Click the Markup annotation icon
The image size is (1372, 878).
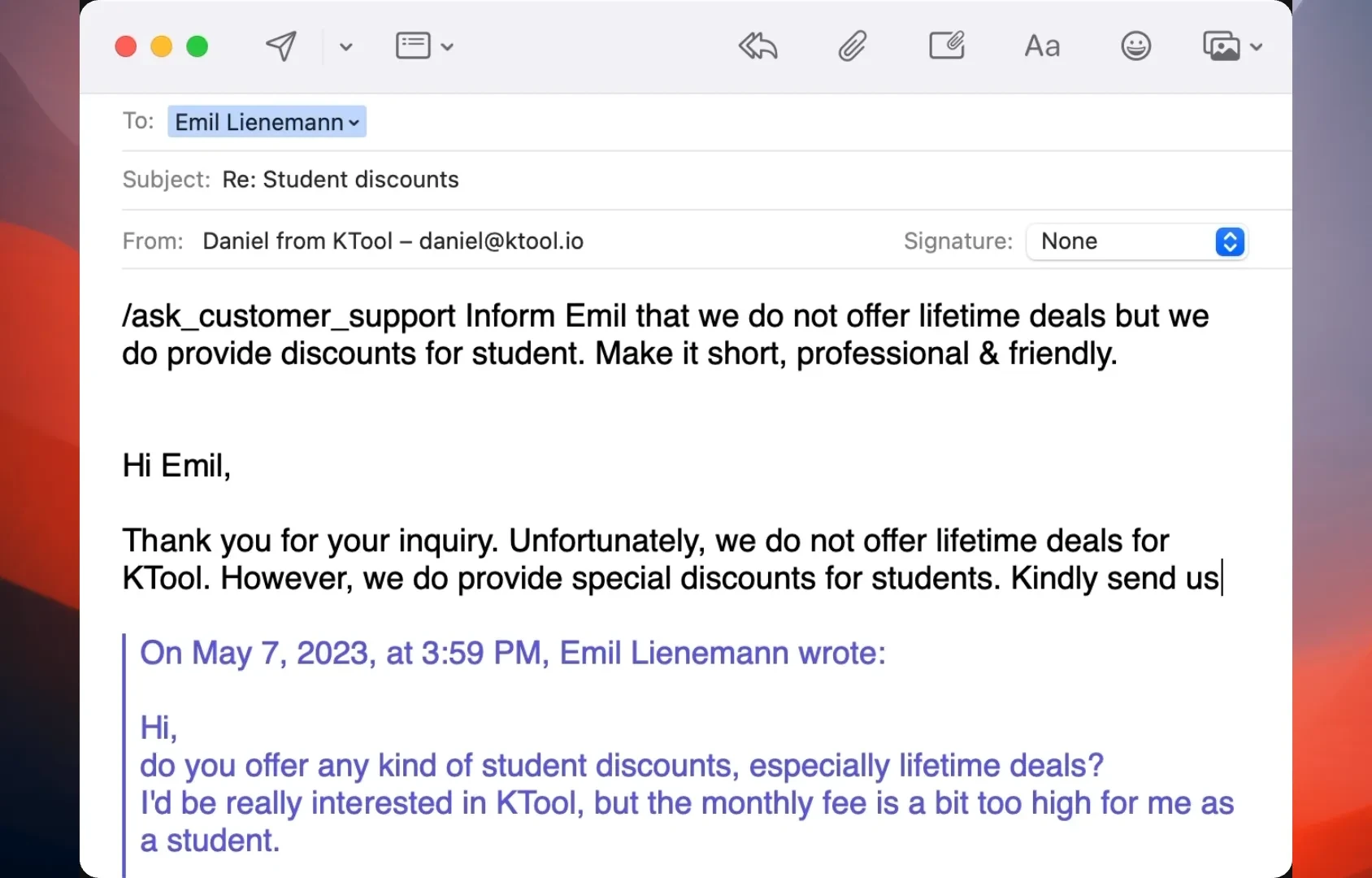[947, 46]
